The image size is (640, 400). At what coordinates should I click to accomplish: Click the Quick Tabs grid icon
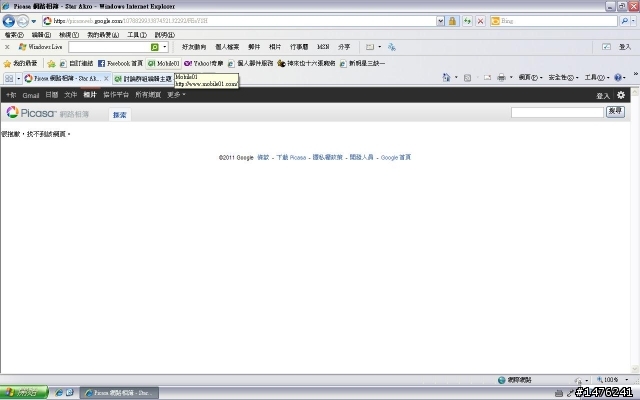(9, 78)
